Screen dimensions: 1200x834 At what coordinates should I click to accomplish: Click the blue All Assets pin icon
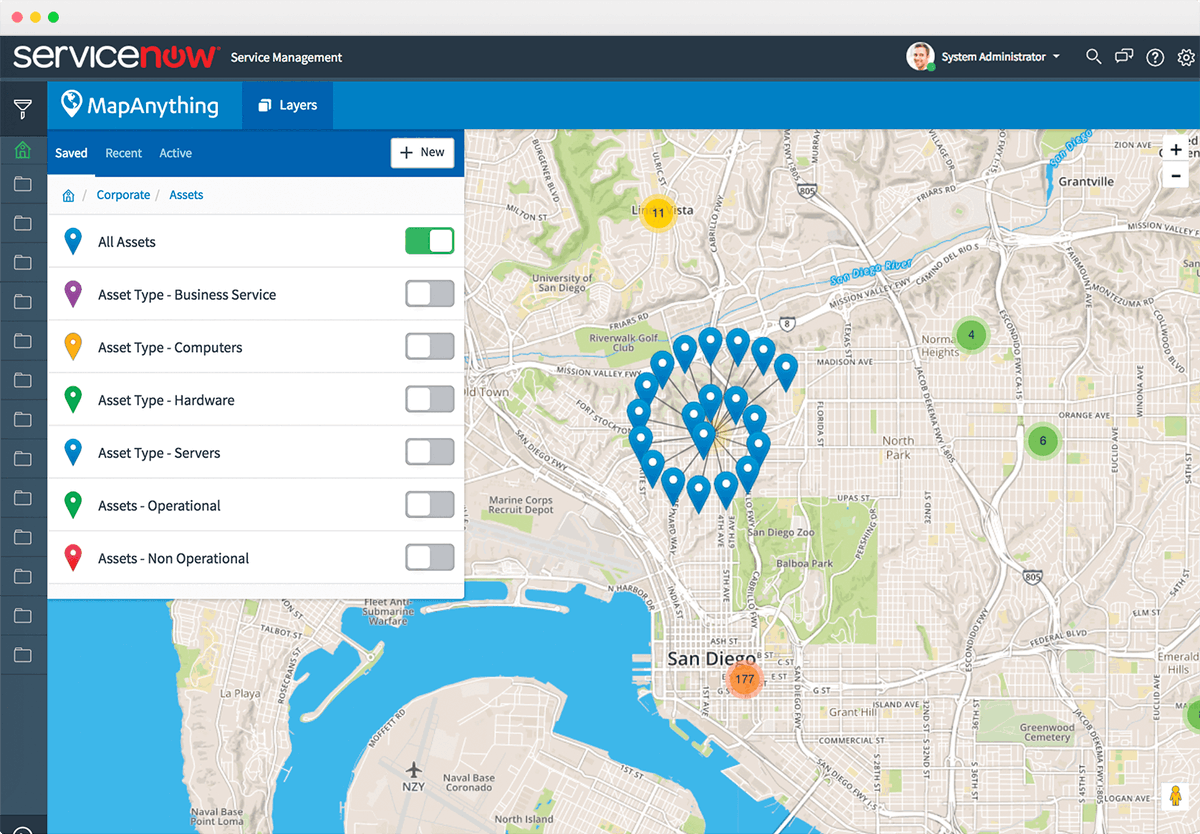pyautogui.click(x=73, y=241)
